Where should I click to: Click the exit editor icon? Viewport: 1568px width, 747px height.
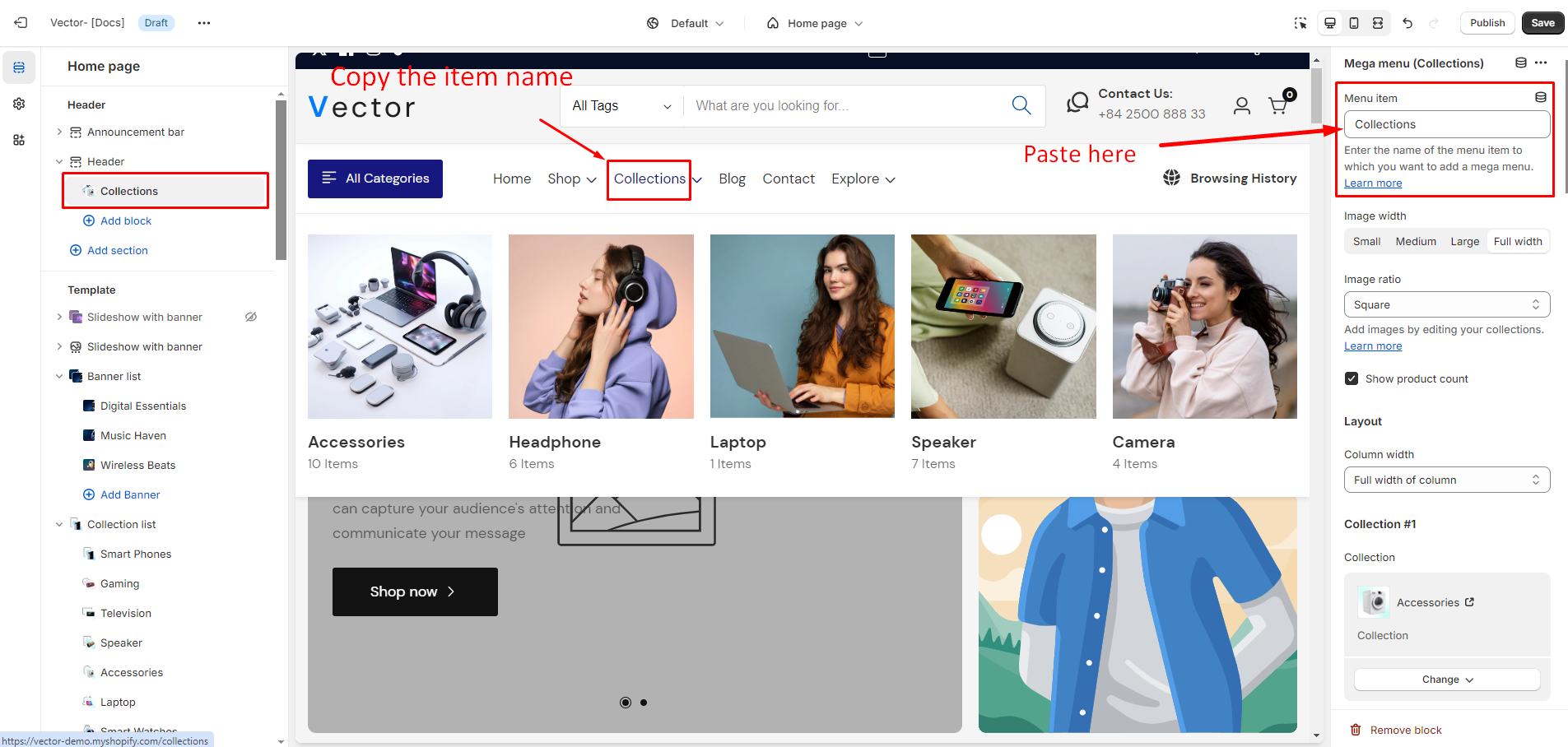21,23
